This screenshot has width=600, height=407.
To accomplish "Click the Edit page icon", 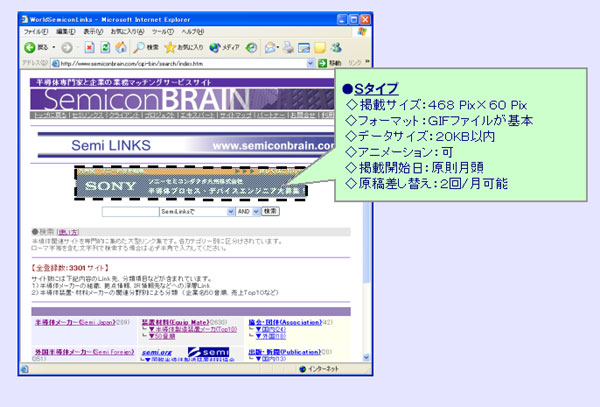I will [x=304, y=47].
